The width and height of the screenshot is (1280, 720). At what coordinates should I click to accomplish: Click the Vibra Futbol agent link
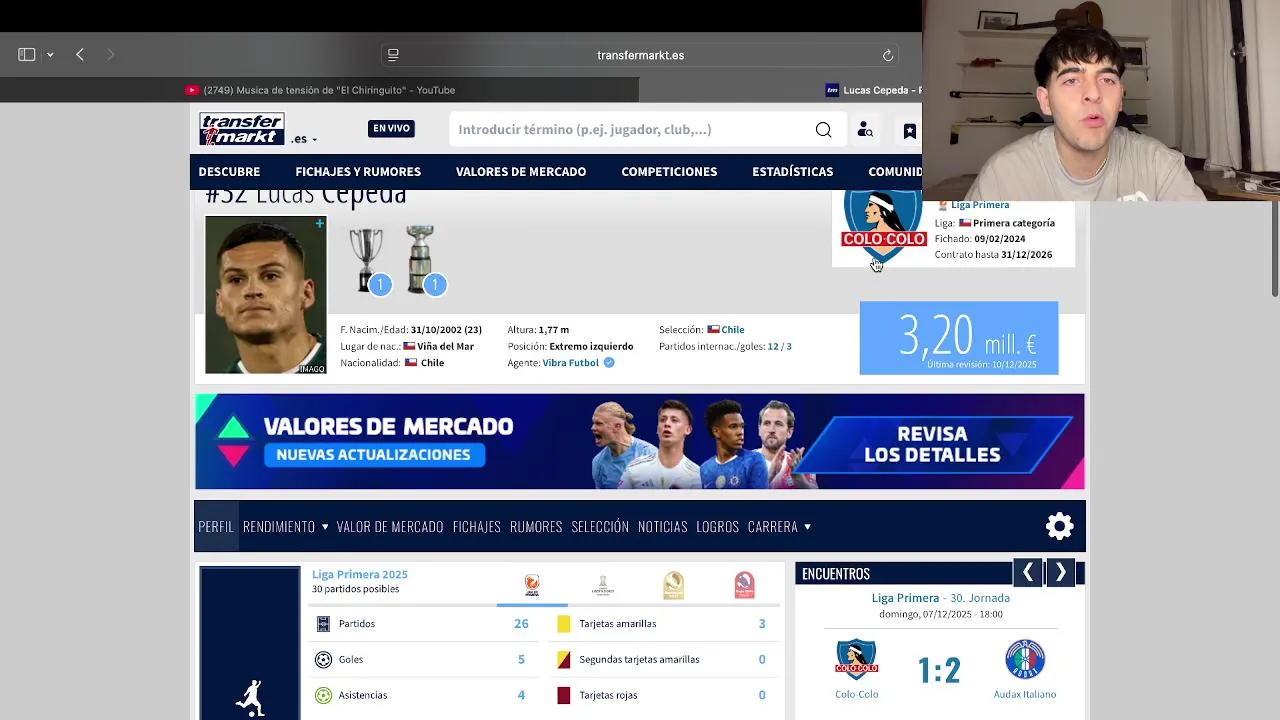[570, 363]
